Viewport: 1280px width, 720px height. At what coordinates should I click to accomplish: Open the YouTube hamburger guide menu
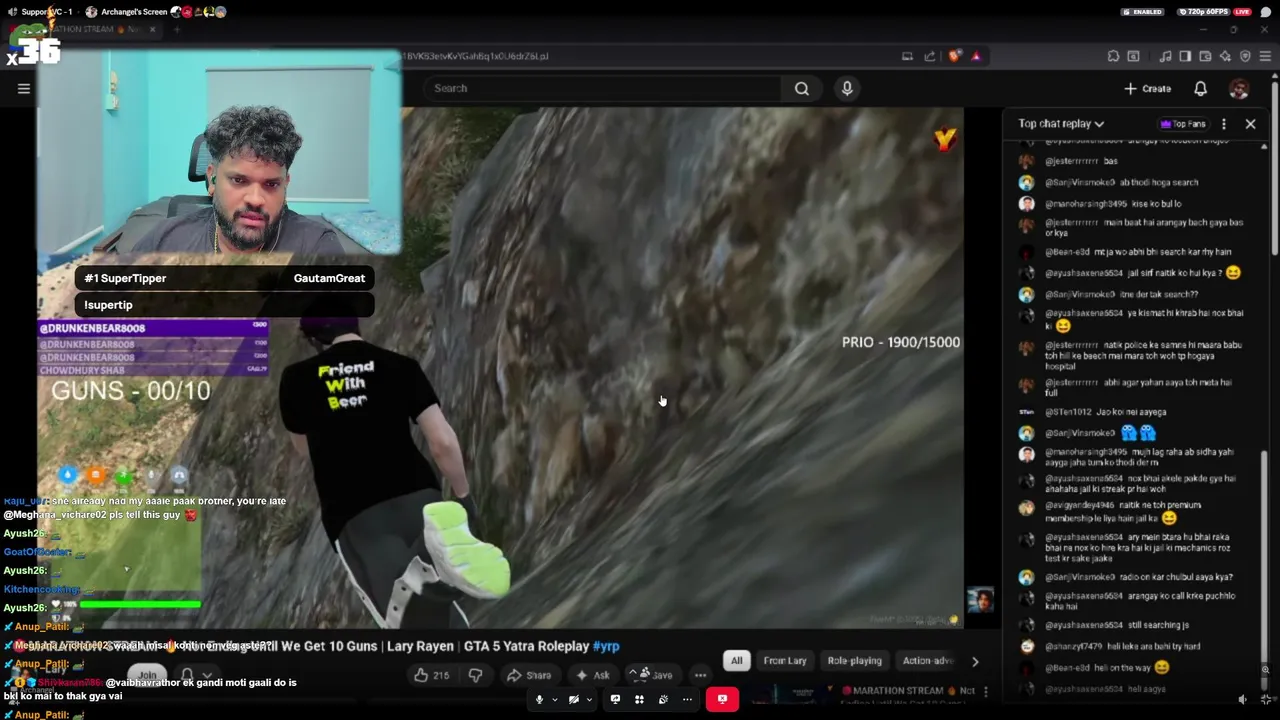(x=24, y=88)
